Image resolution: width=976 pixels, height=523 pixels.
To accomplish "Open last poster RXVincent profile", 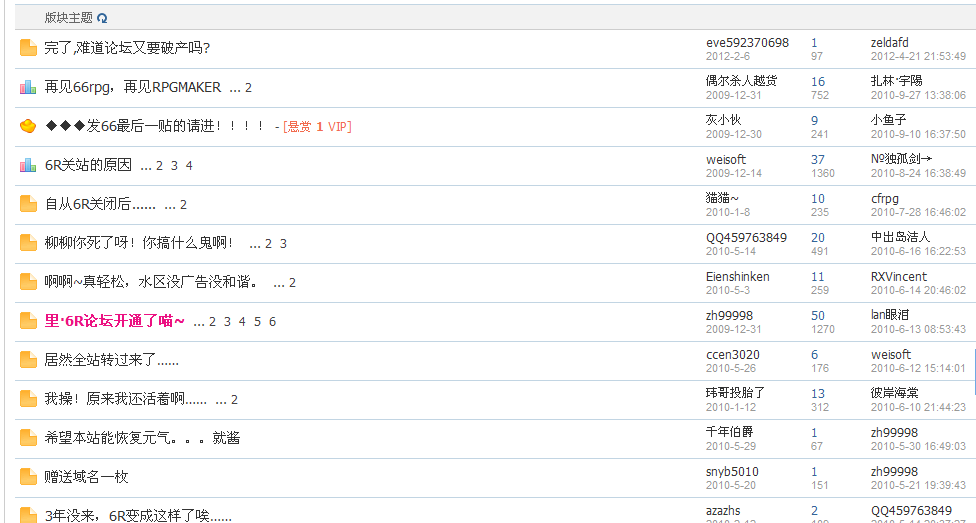I will point(899,277).
